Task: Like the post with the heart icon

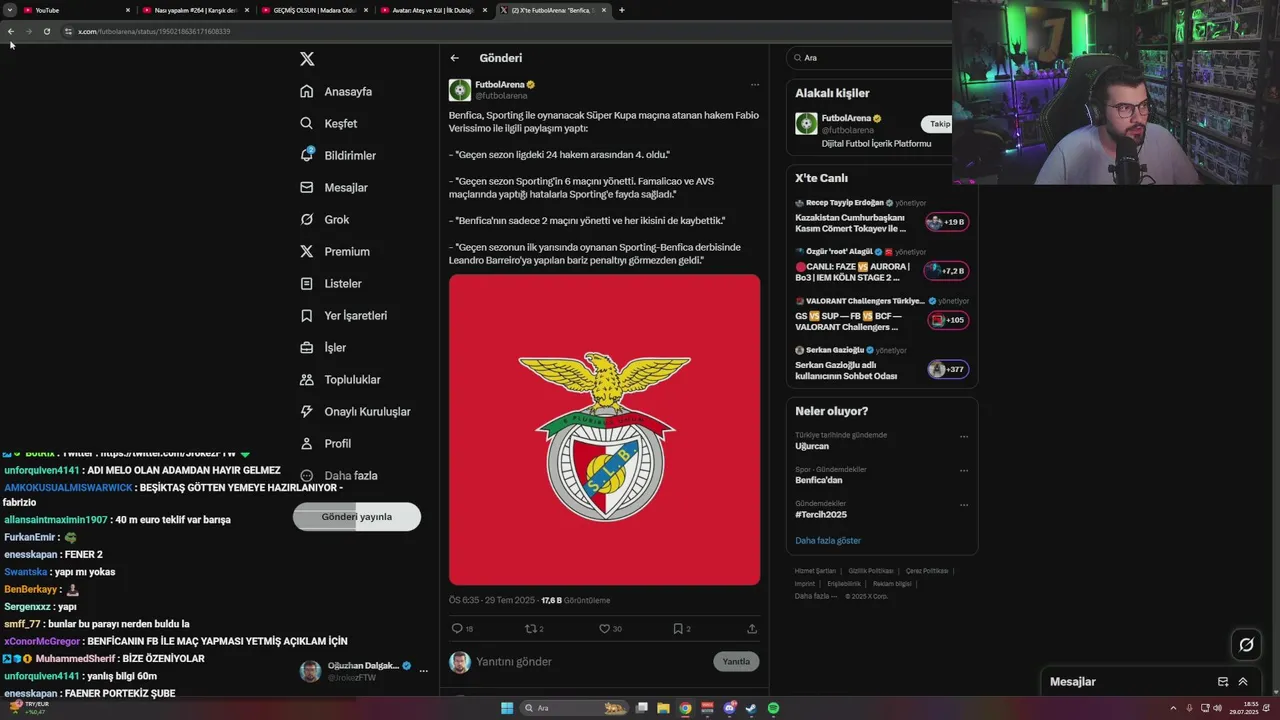Action: (604, 628)
